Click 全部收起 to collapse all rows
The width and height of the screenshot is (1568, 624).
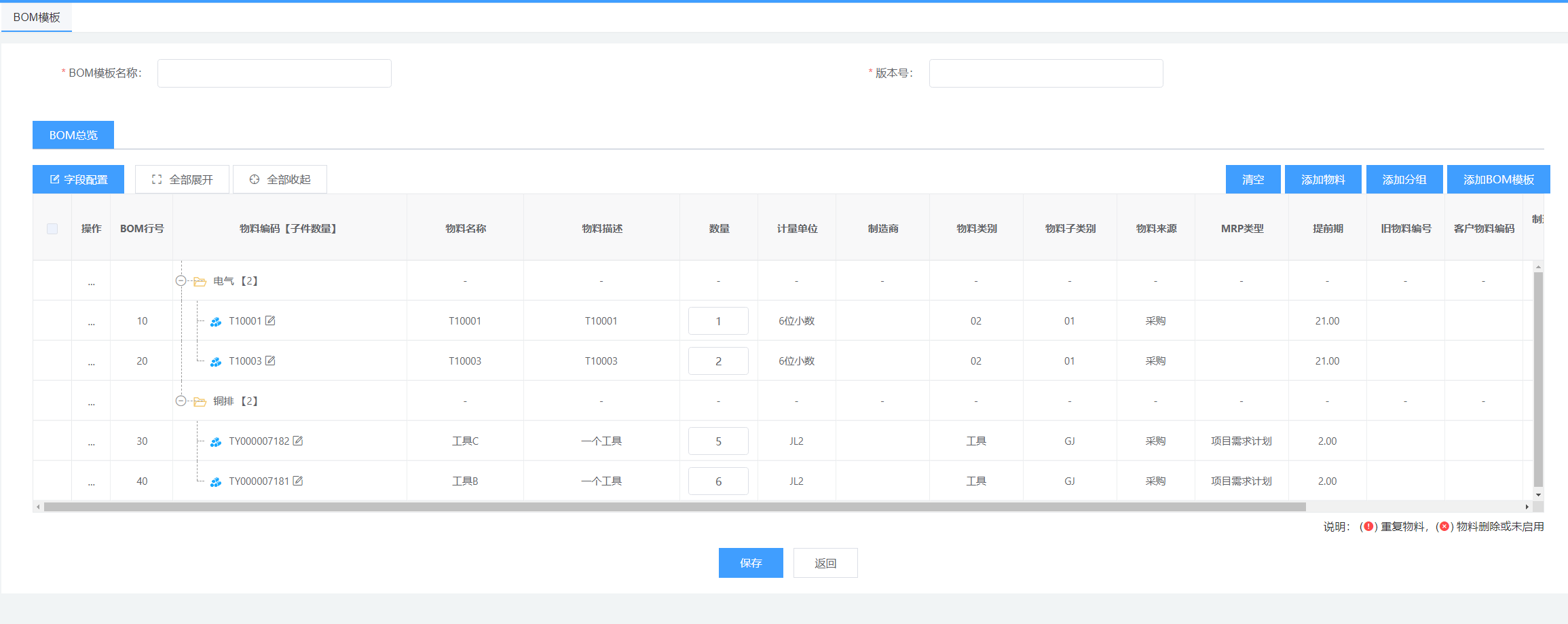tap(280, 179)
